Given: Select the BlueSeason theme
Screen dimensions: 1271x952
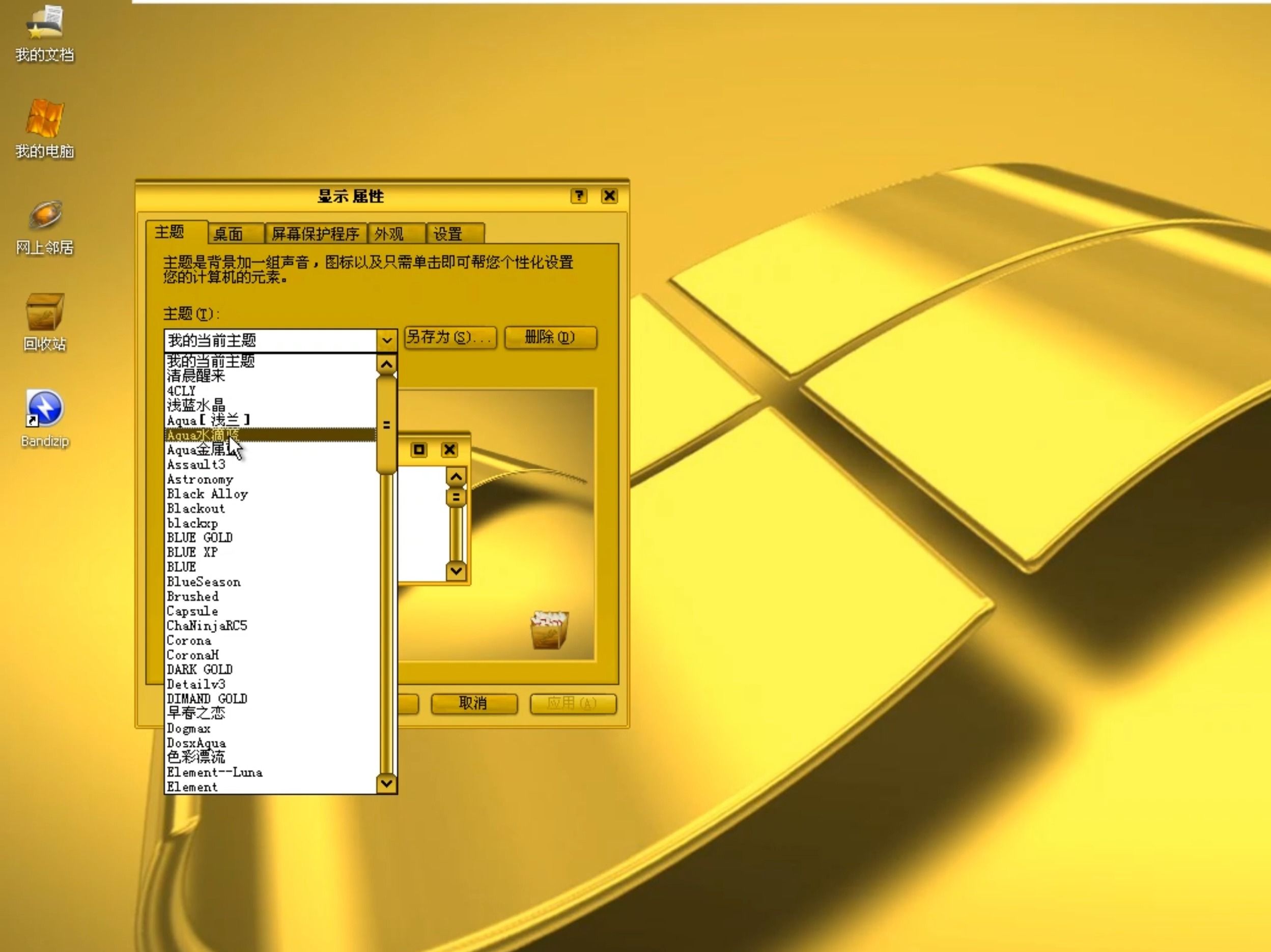Looking at the screenshot, I should [x=271, y=582].
